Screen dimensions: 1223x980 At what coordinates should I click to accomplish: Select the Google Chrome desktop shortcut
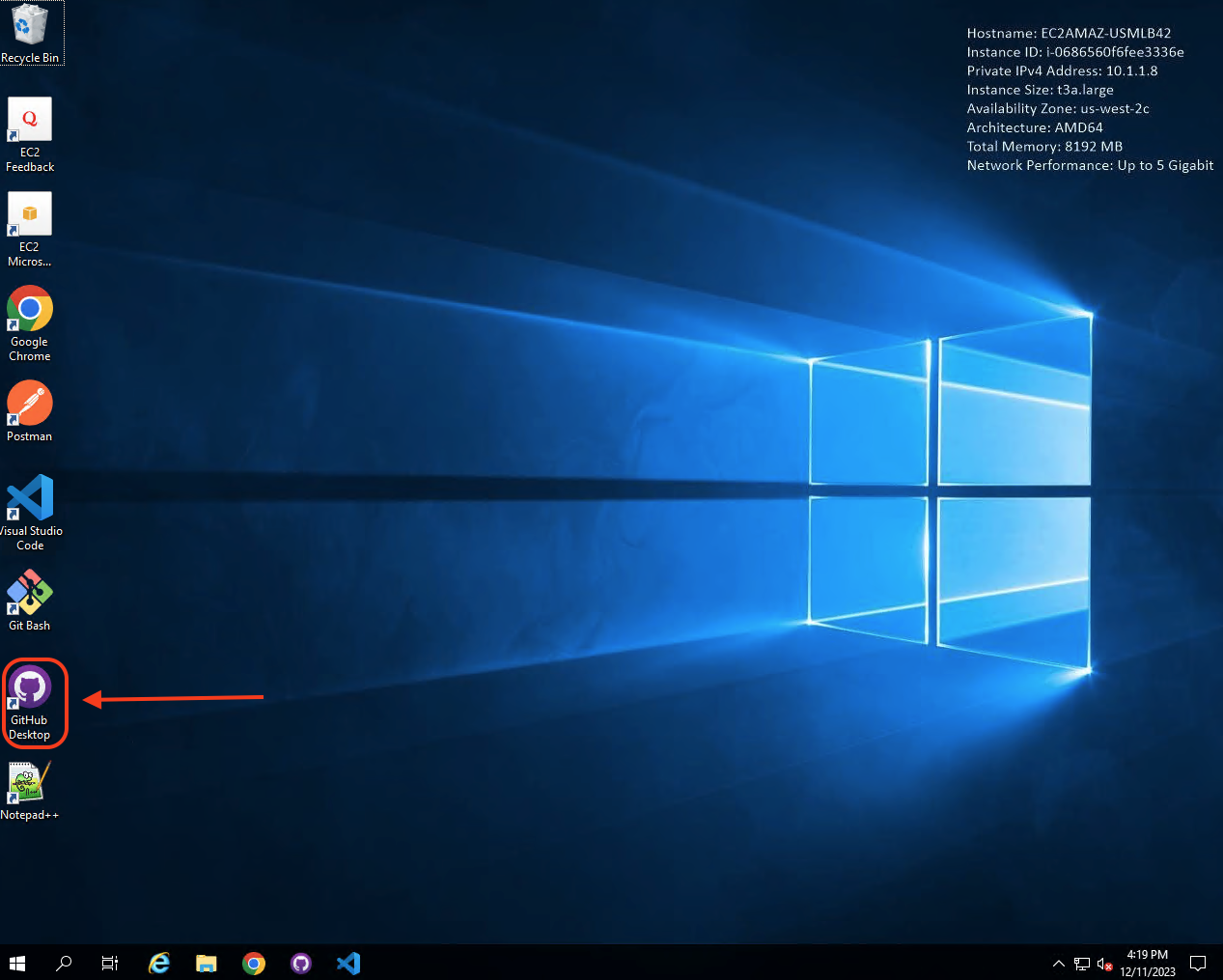pos(30,324)
